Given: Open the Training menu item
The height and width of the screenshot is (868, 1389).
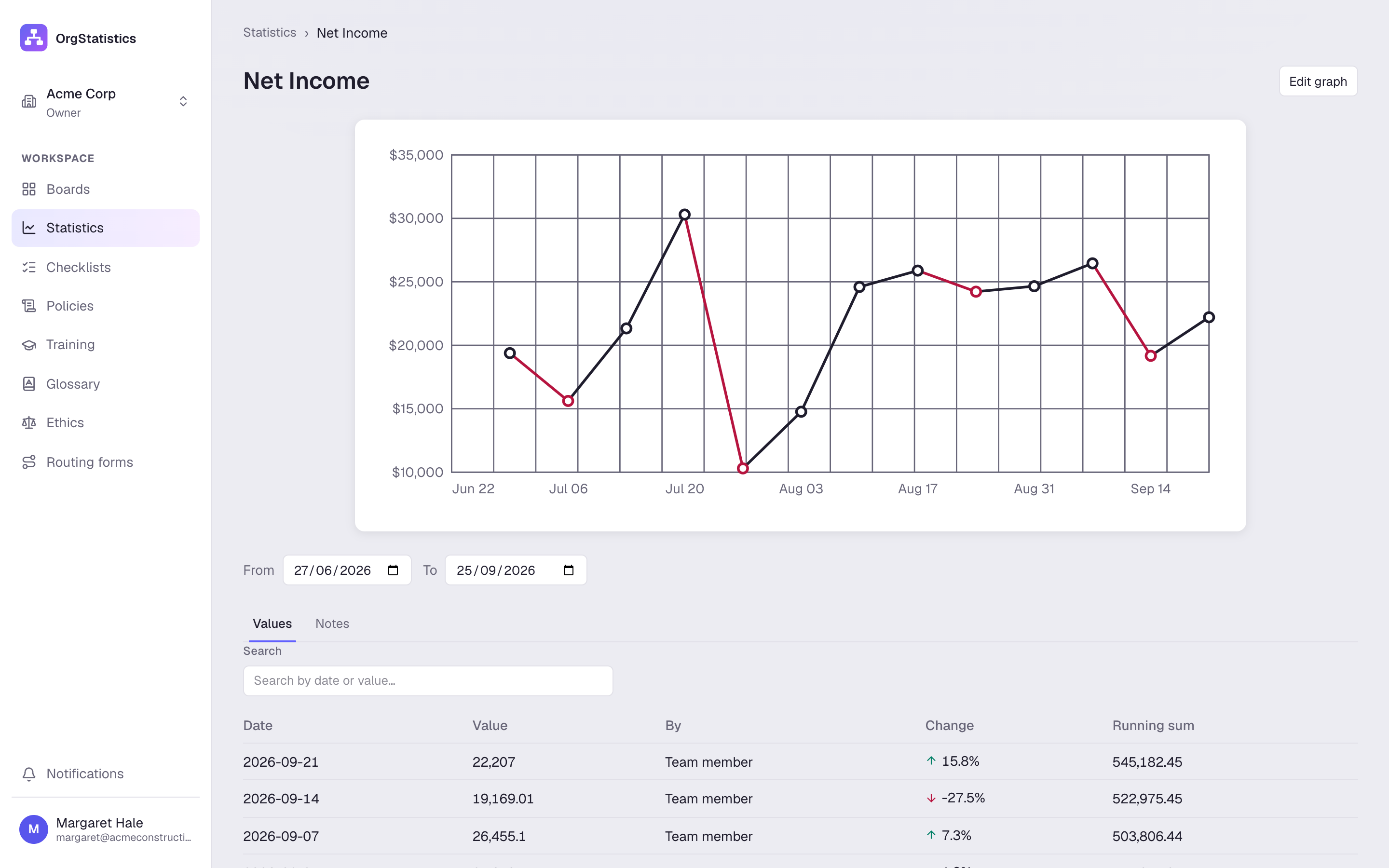Looking at the screenshot, I should click(106, 344).
